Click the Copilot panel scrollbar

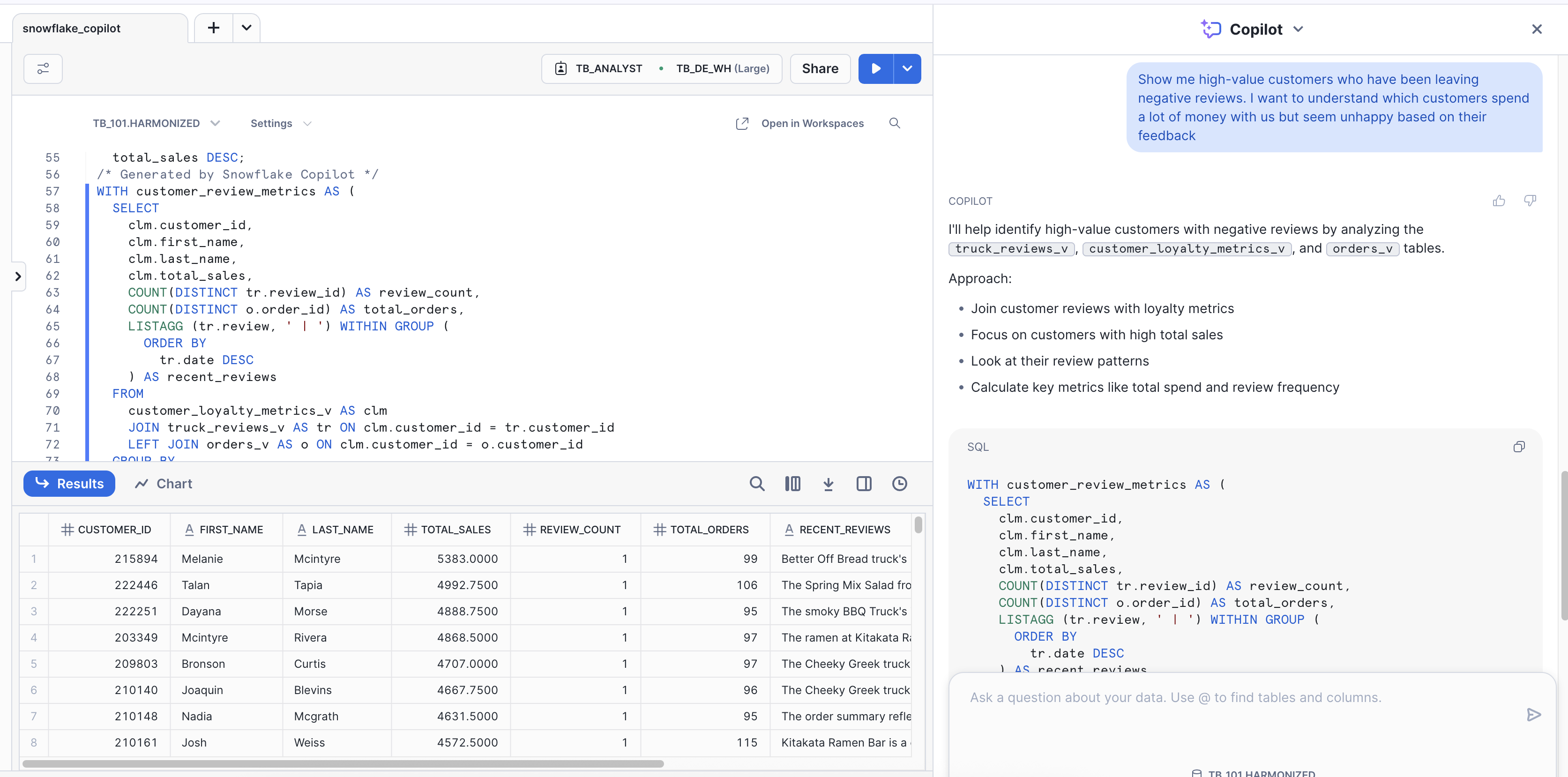[1564, 545]
